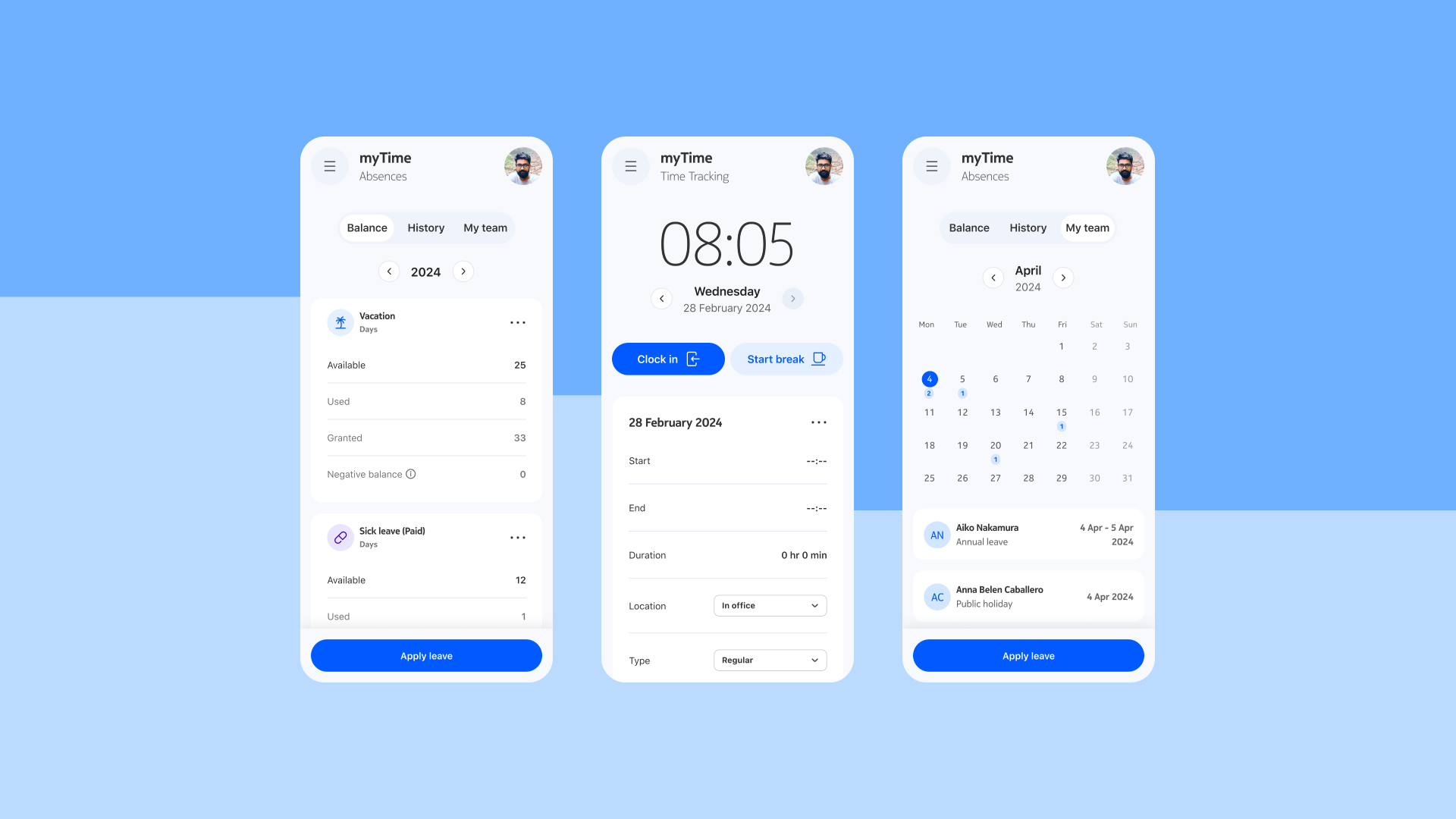Image resolution: width=1456 pixels, height=819 pixels.
Task: Click the forward arrow to navigate next month
Action: point(1063,277)
